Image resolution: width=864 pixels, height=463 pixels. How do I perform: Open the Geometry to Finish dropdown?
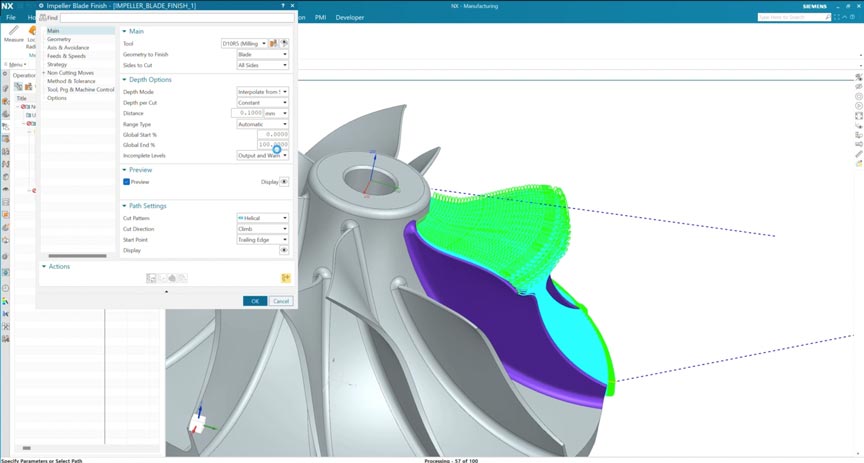[x=262, y=55]
